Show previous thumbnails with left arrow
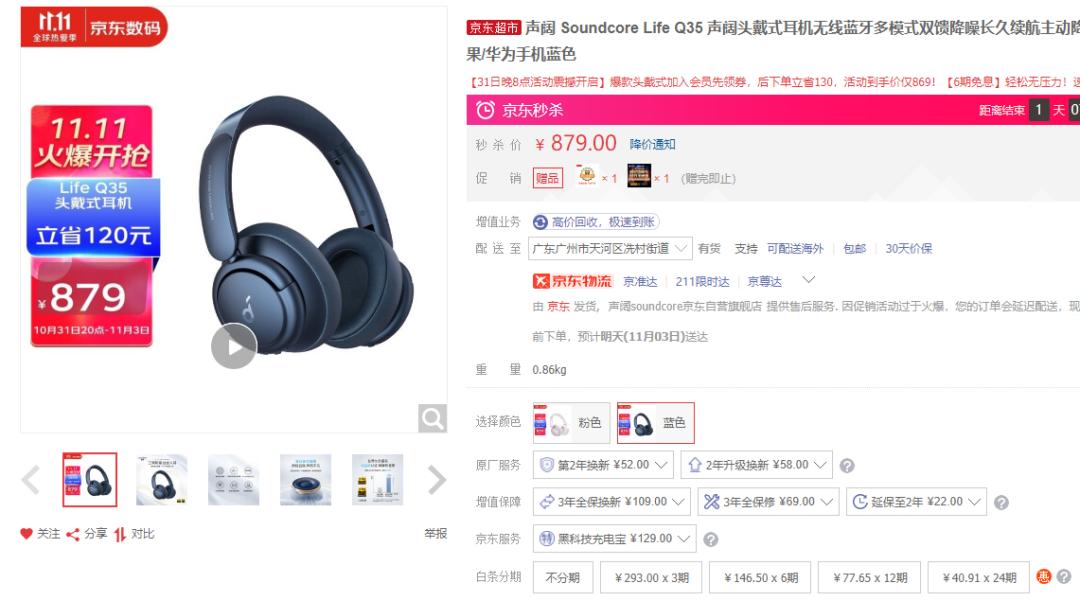The width and height of the screenshot is (1080, 601). pos(30,480)
